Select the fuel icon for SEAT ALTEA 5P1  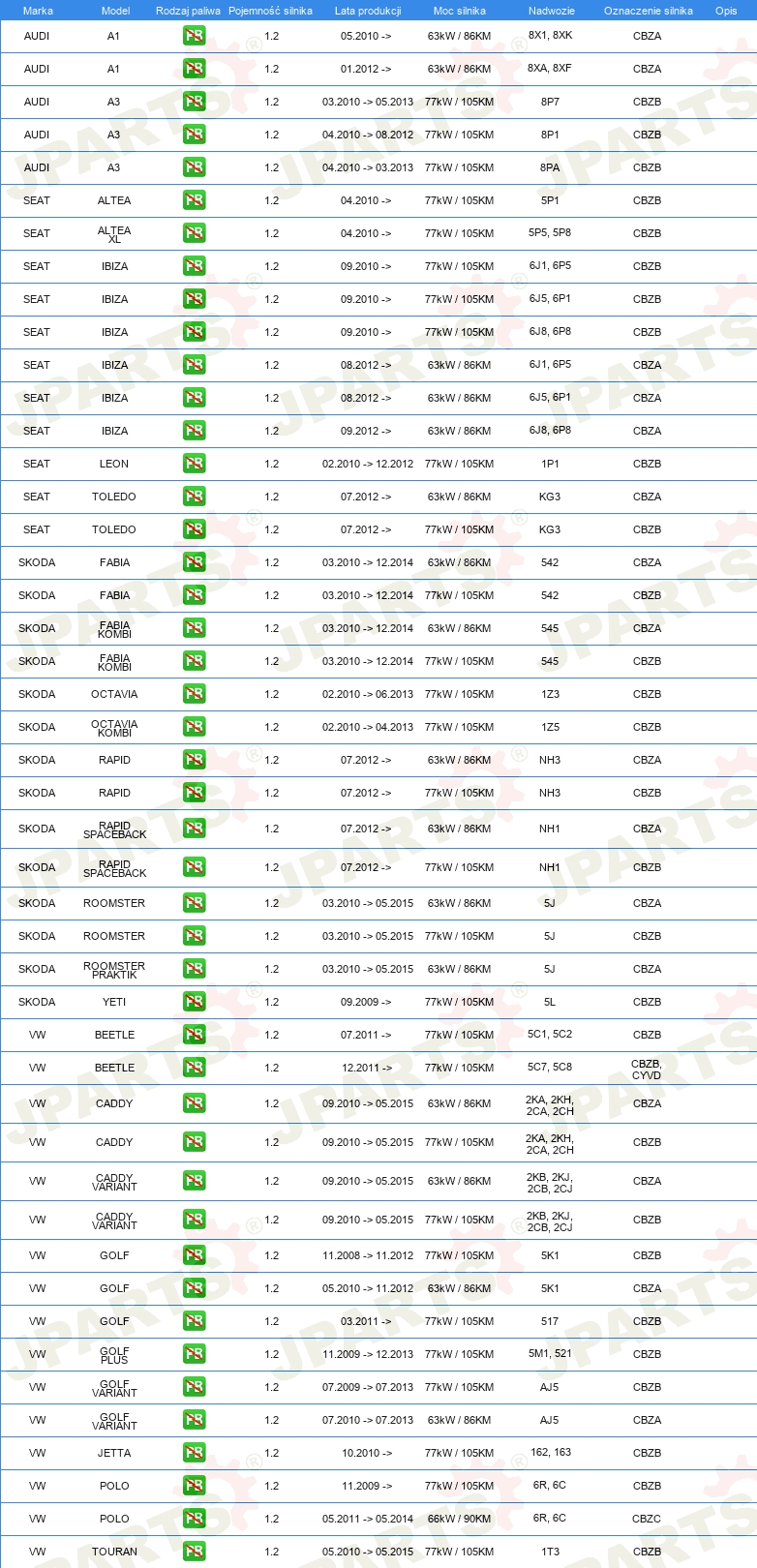(x=194, y=200)
